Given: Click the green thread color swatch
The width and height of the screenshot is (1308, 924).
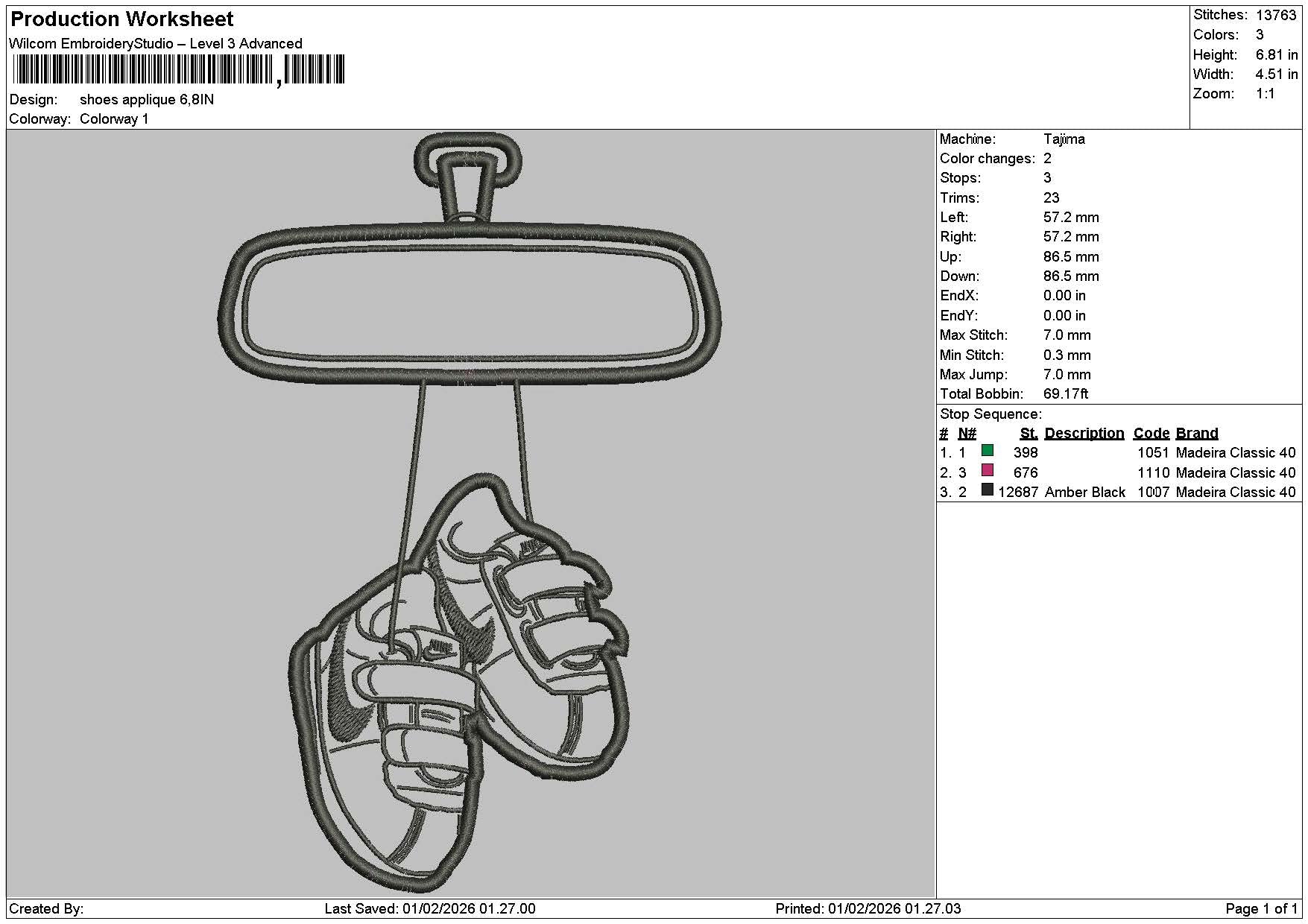Looking at the screenshot, I should [x=988, y=450].
